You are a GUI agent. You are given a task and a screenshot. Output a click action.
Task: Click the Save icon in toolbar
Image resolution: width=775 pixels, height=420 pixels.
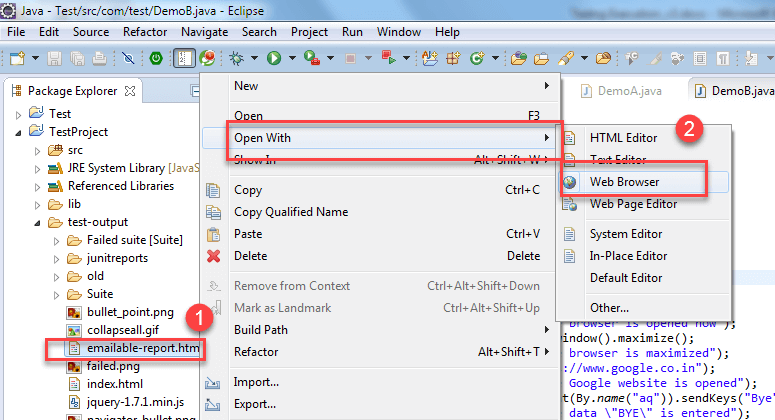[54, 59]
